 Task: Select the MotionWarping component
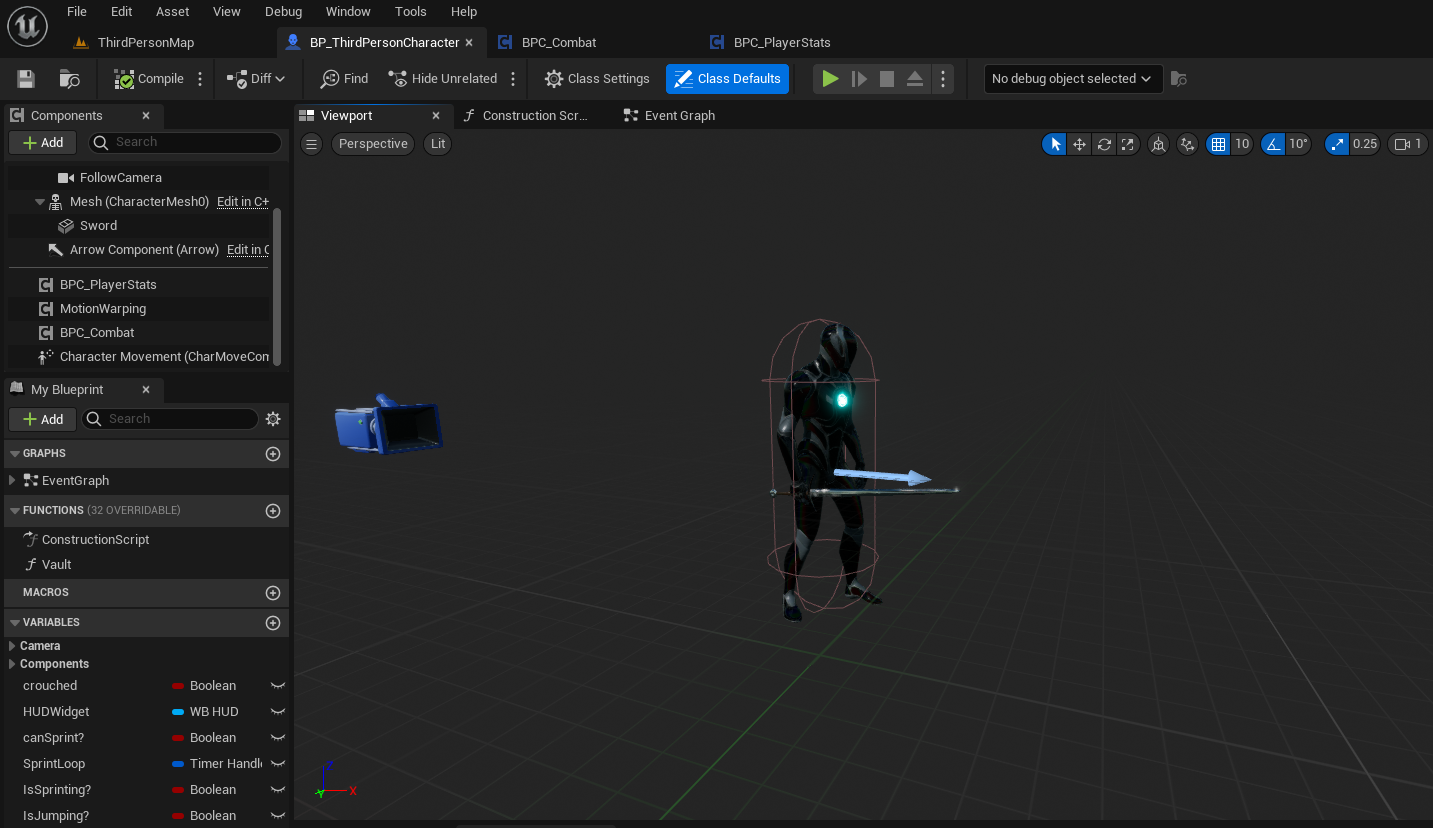tap(103, 309)
